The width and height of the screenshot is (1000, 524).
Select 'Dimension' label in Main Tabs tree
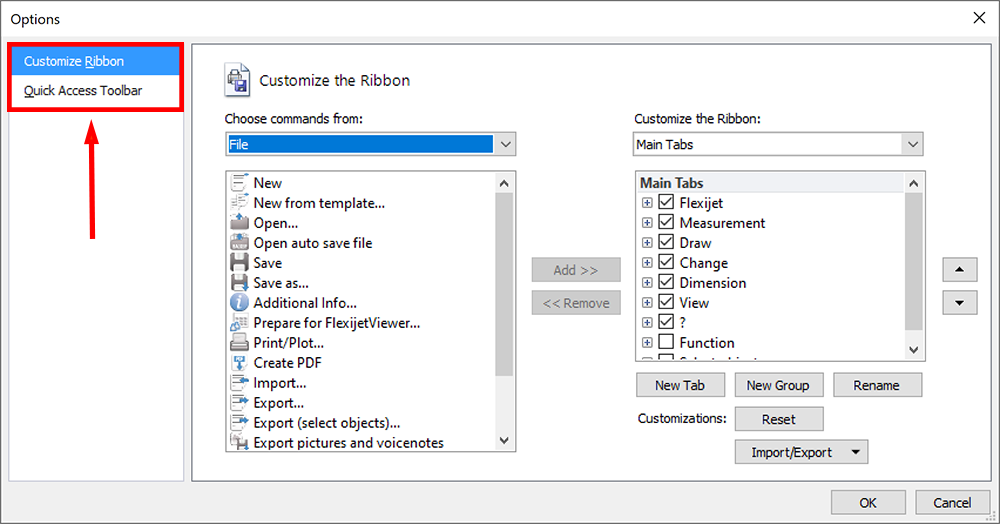[712, 282]
